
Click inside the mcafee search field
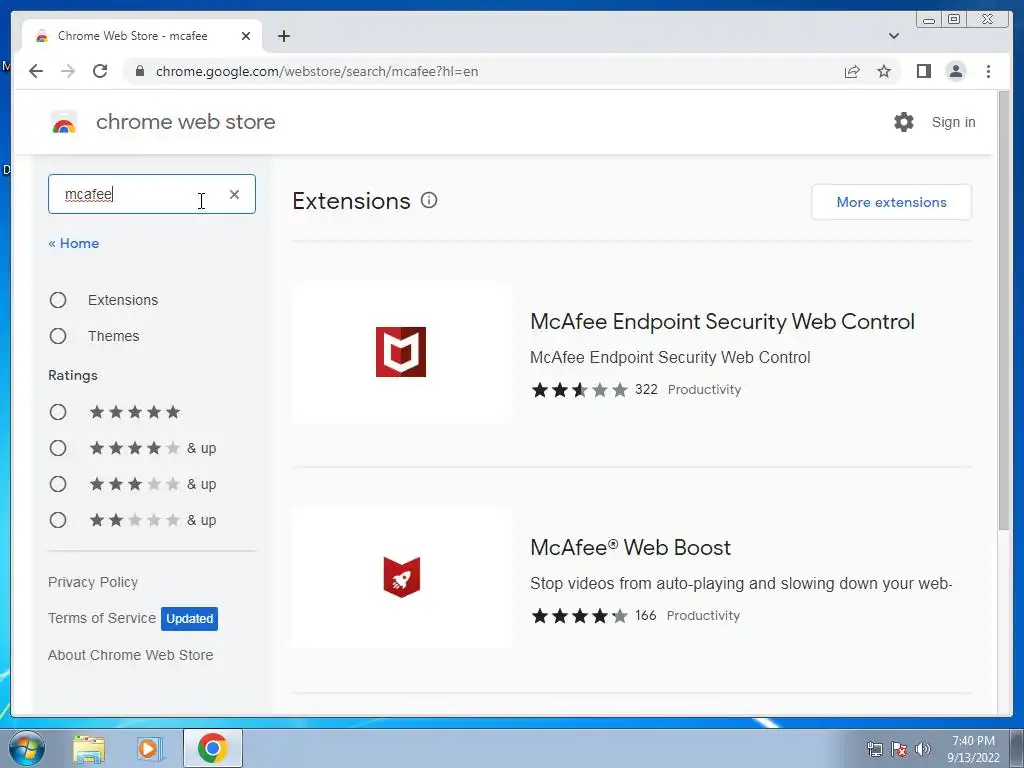click(152, 194)
